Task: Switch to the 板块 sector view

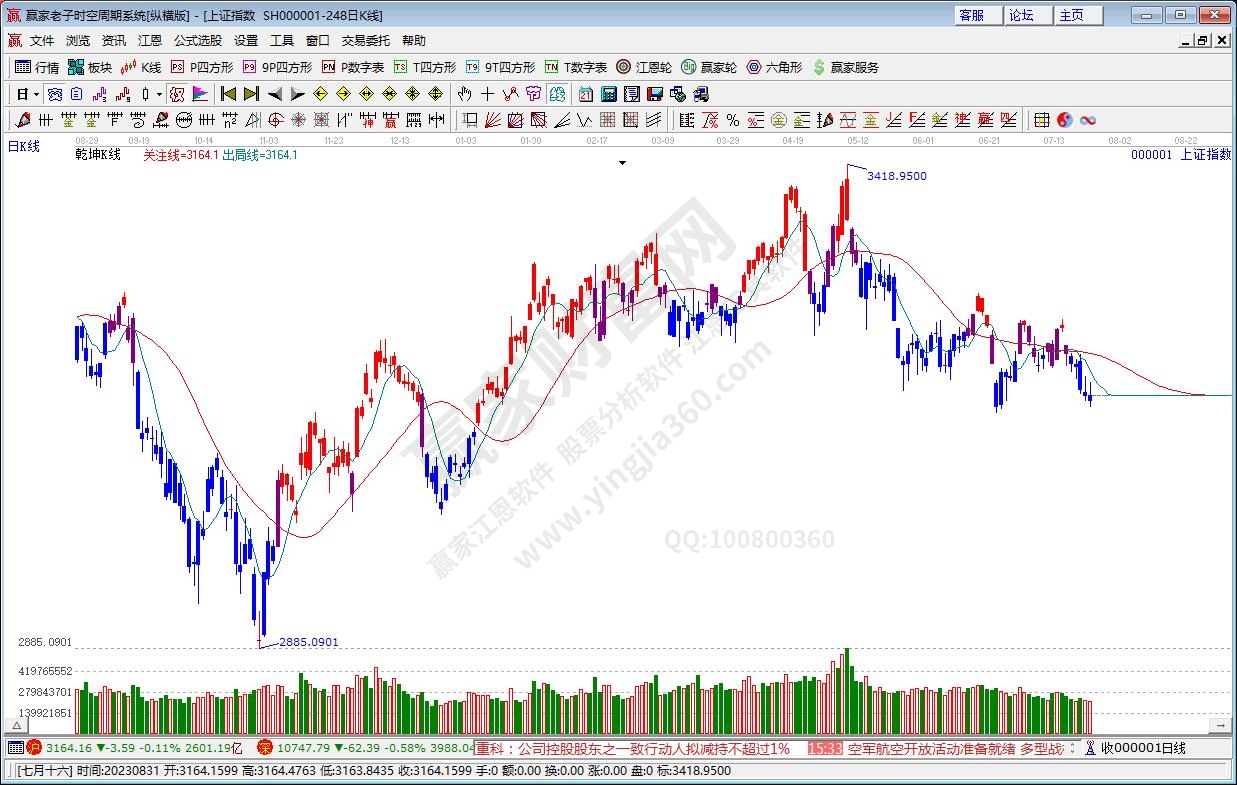Action: click(x=89, y=67)
